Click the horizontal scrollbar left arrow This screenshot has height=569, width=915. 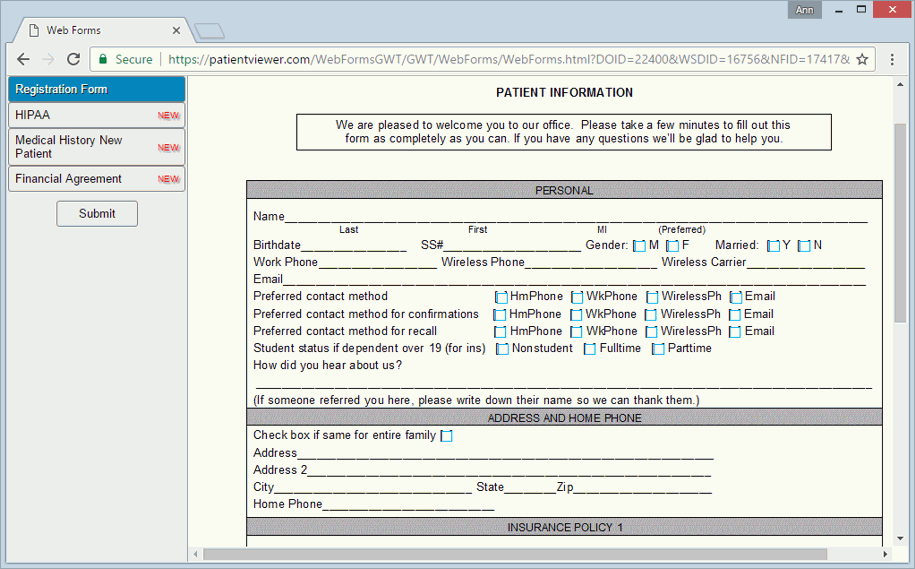[195, 554]
